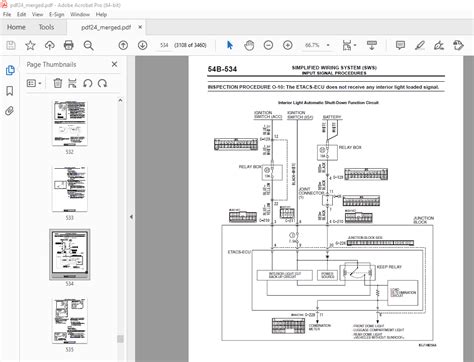Go to the next page with down arrow

[143, 45]
